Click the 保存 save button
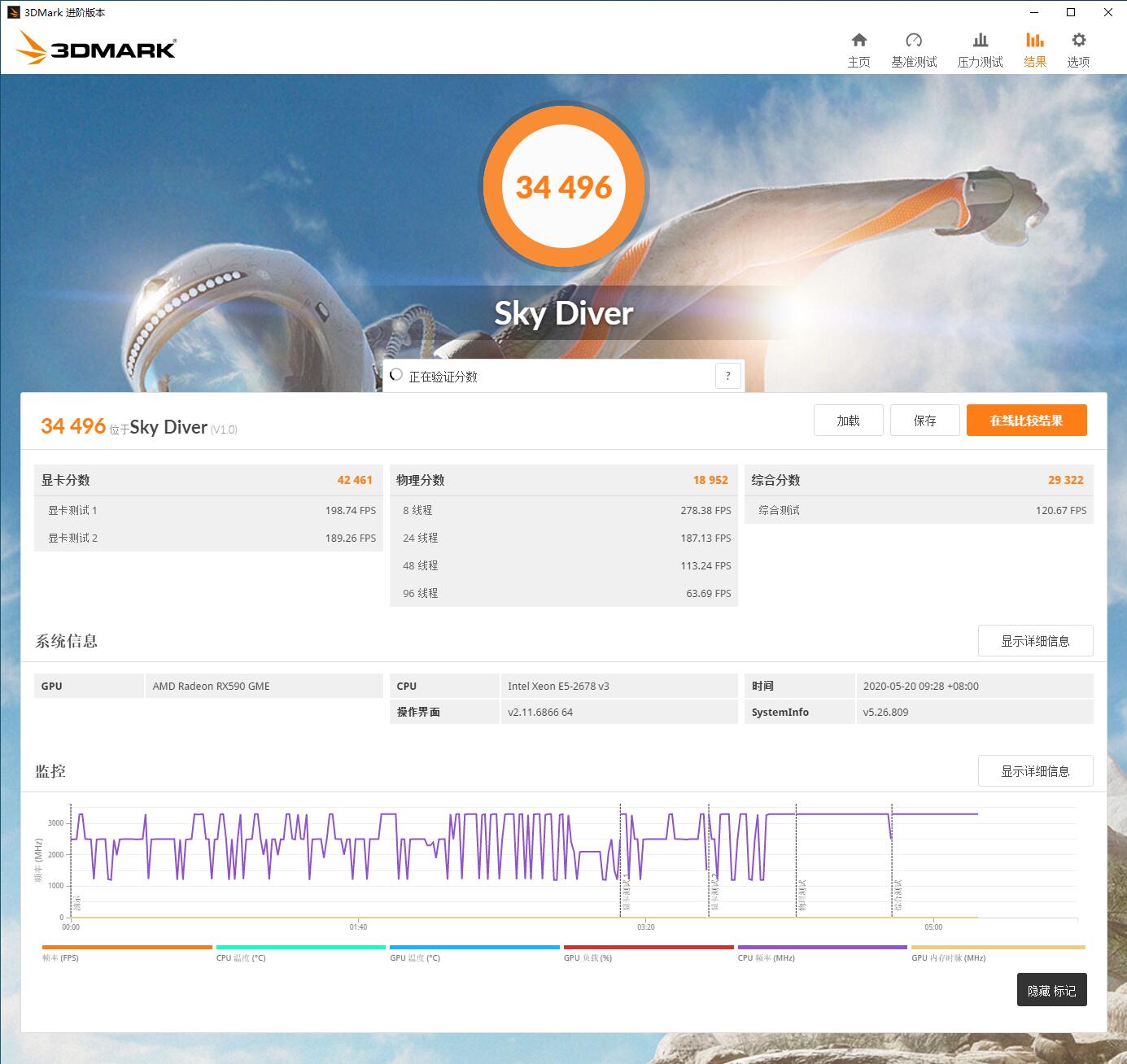 click(x=924, y=421)
